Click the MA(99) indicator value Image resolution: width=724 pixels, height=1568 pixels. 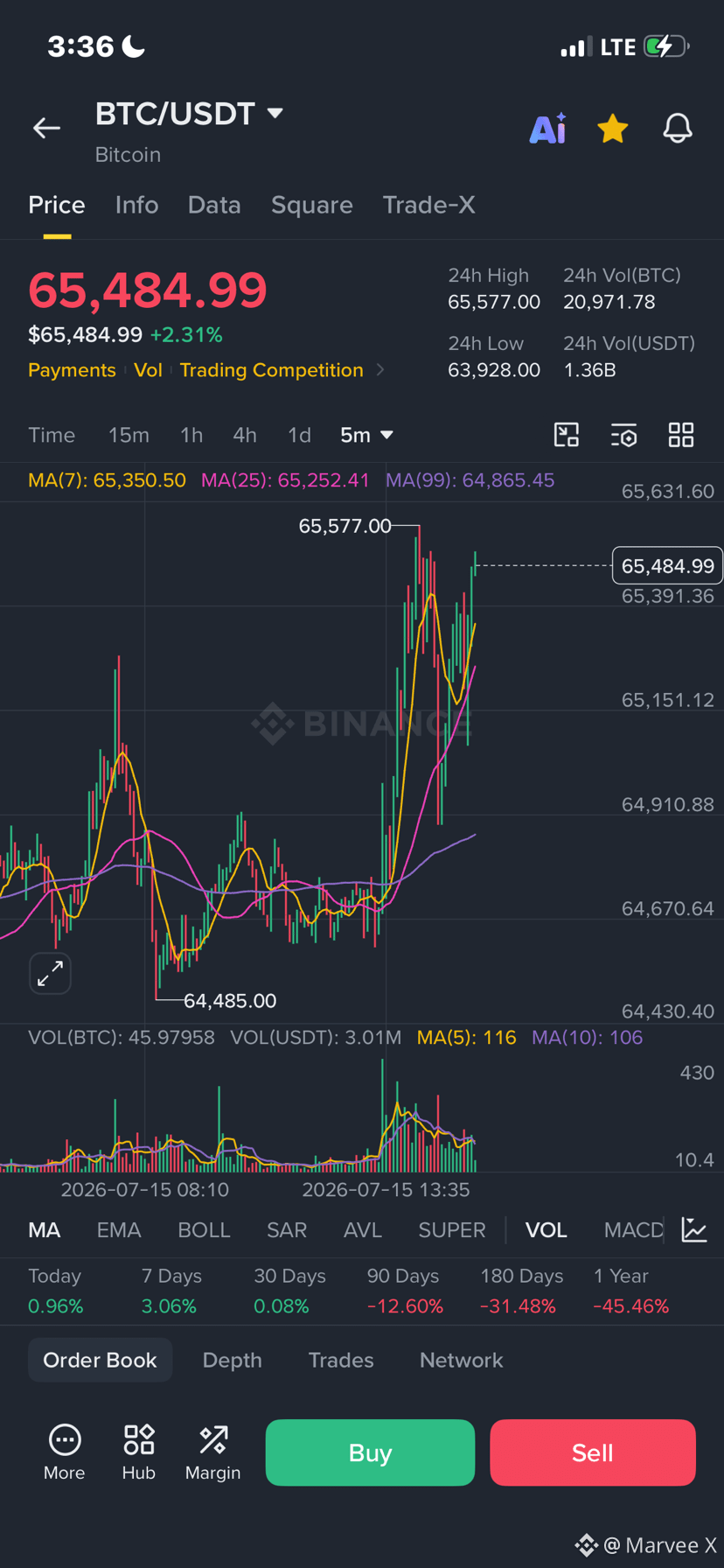pos(470,480)
